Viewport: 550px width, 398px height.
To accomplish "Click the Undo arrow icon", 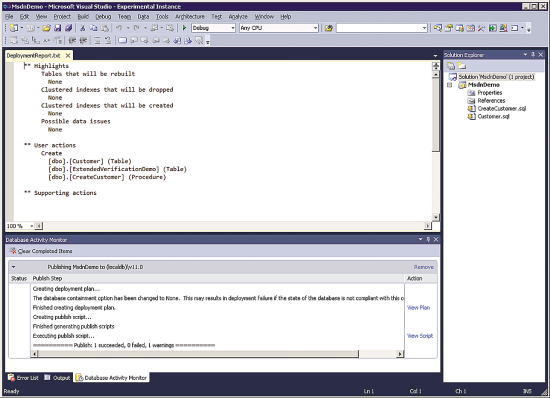I will pyautogui.click(x=119, y=28).
